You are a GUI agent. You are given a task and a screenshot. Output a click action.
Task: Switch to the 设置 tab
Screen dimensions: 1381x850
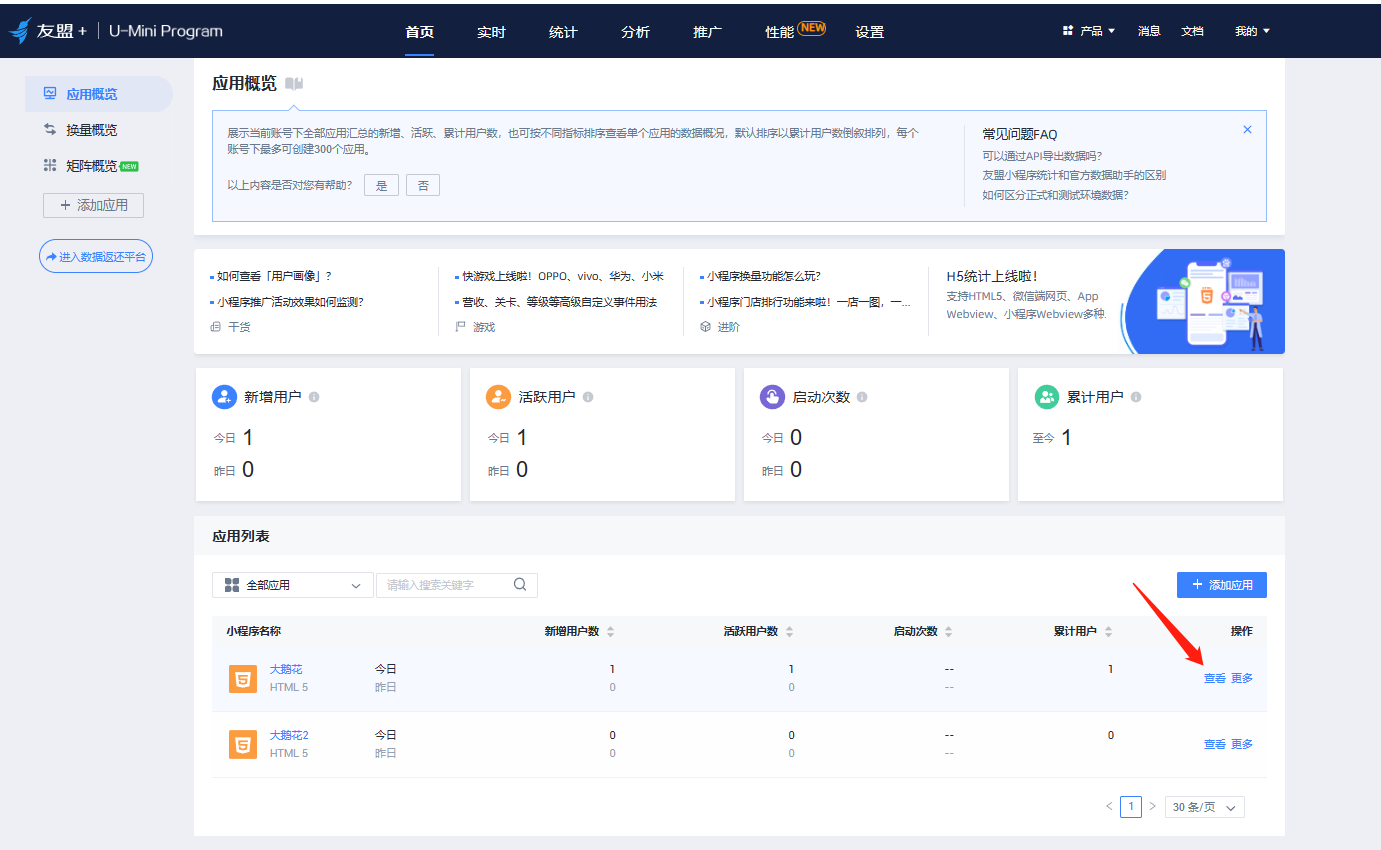(870, 32)
